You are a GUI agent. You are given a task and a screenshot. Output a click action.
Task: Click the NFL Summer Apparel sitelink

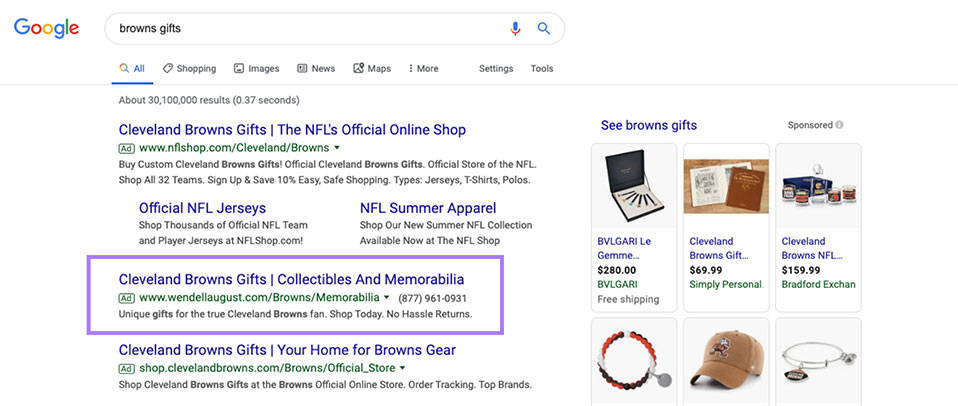coord(428,208)
